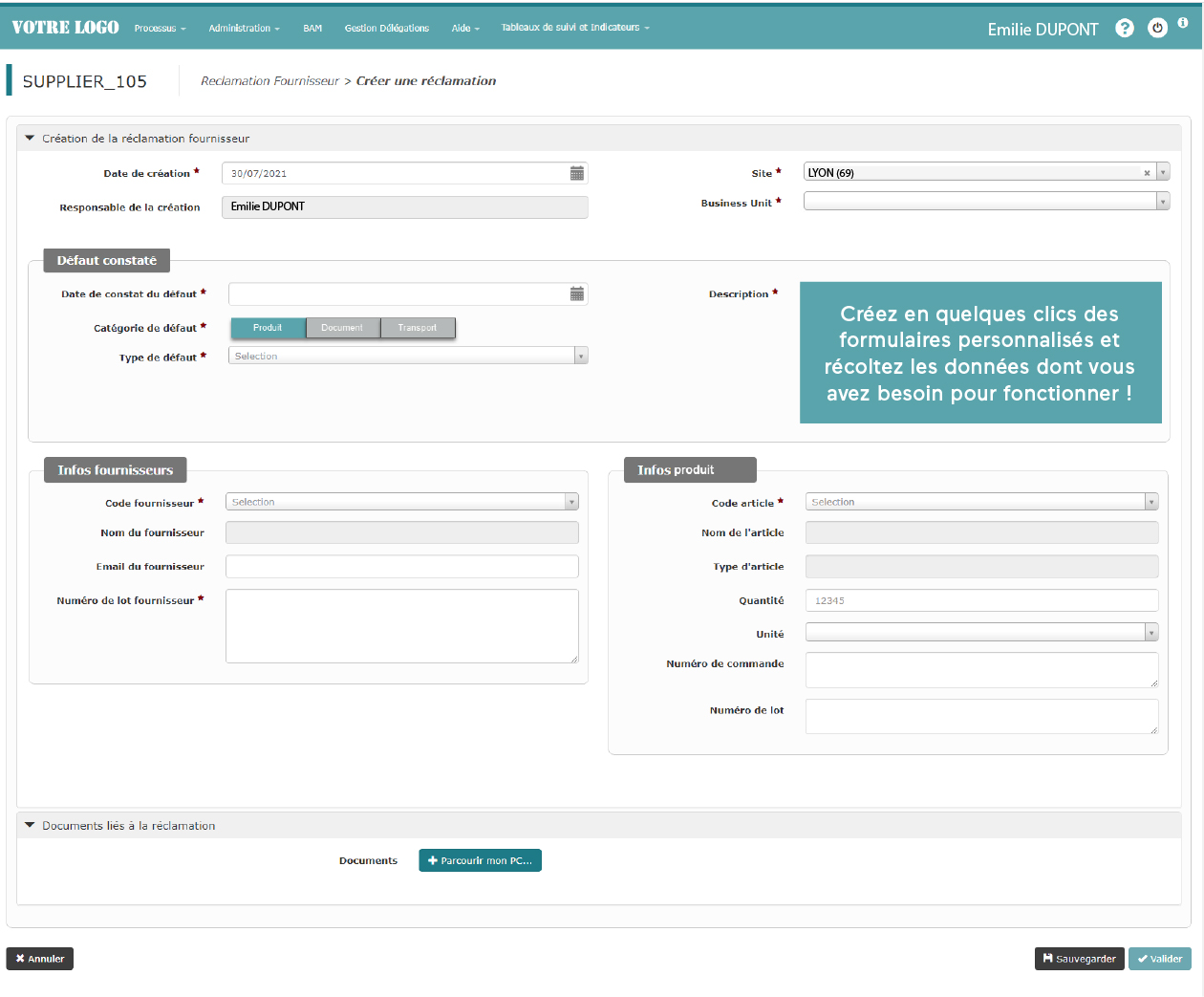Open the Administration menu
The image size is (1204, 997).
244,28
